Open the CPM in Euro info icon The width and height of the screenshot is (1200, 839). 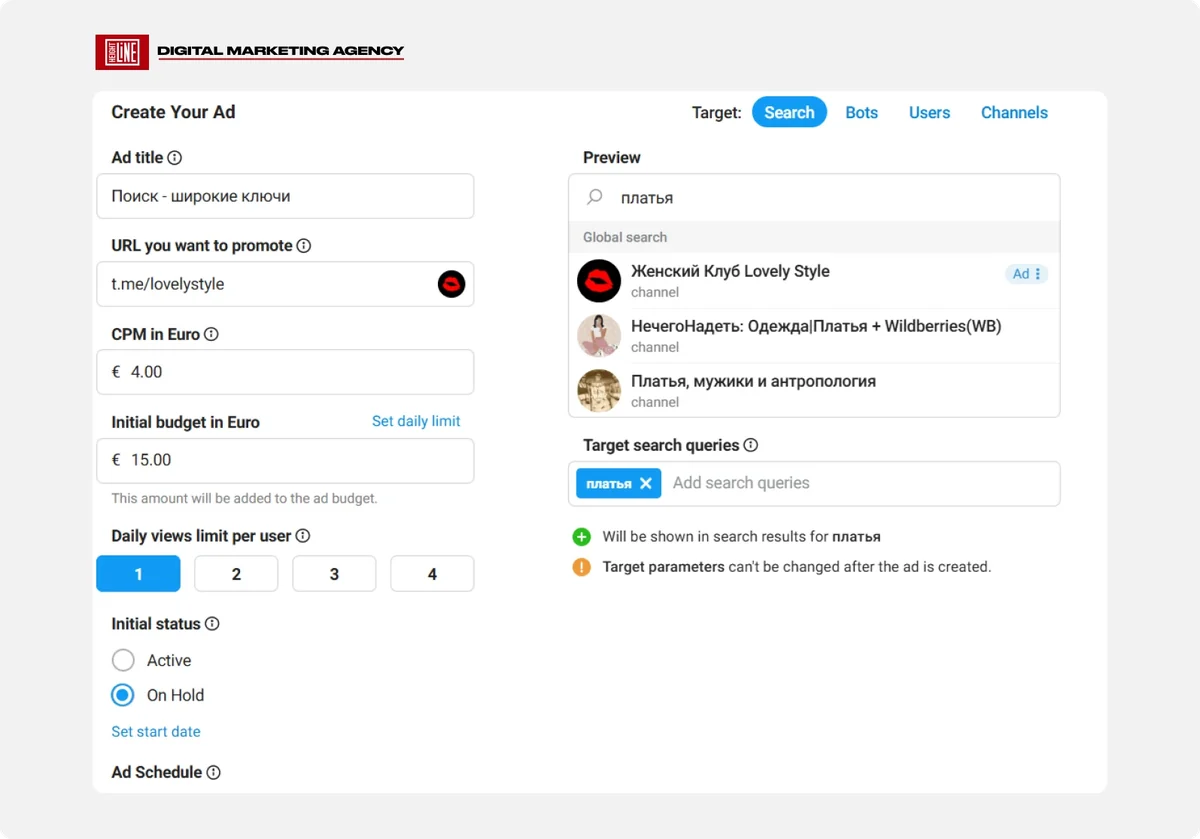coord(211,335)
